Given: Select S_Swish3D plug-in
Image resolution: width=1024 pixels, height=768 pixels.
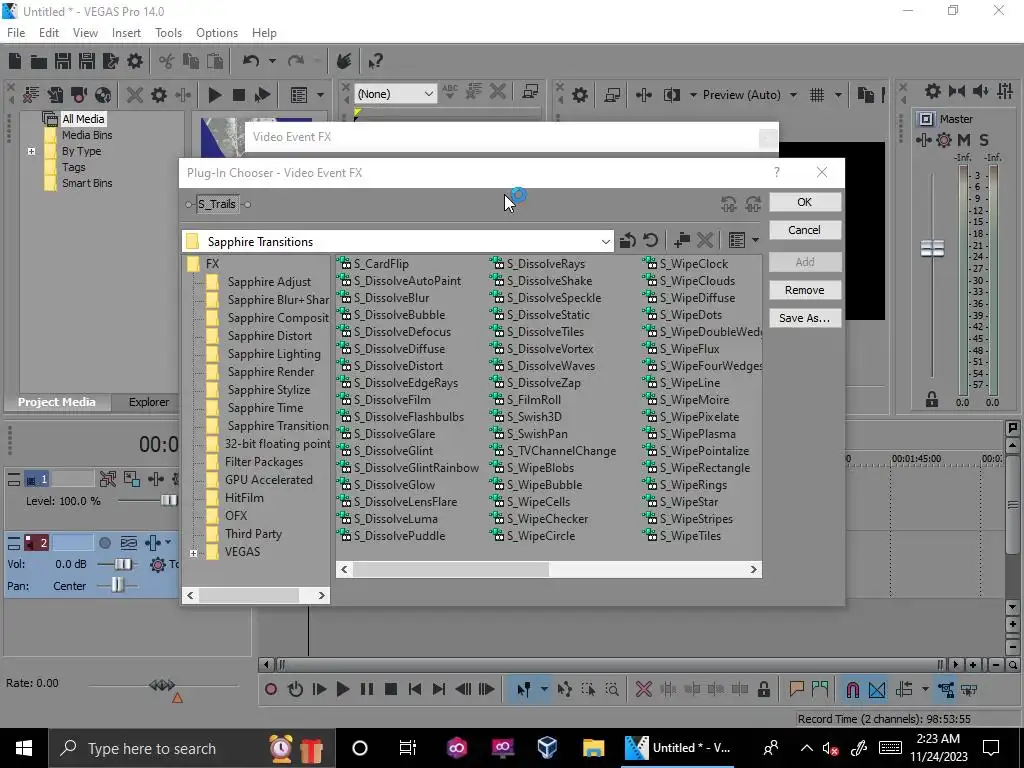Looking at the screenshot, I should 534,417.
